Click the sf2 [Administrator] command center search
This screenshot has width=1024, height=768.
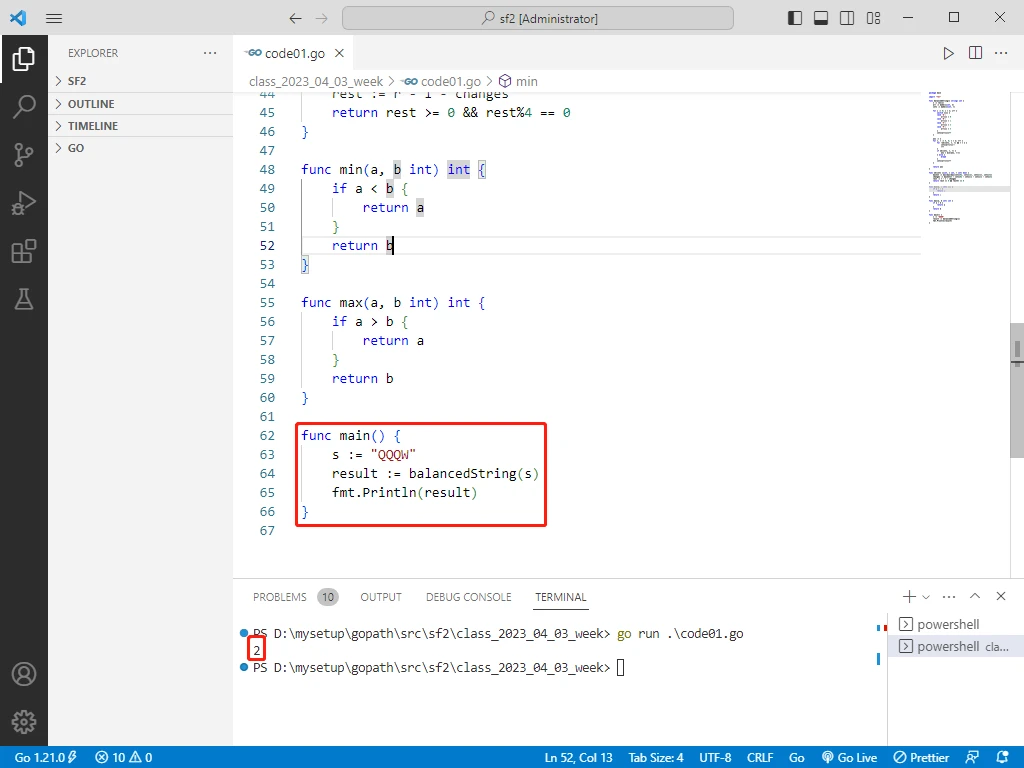tap(537, 18)
